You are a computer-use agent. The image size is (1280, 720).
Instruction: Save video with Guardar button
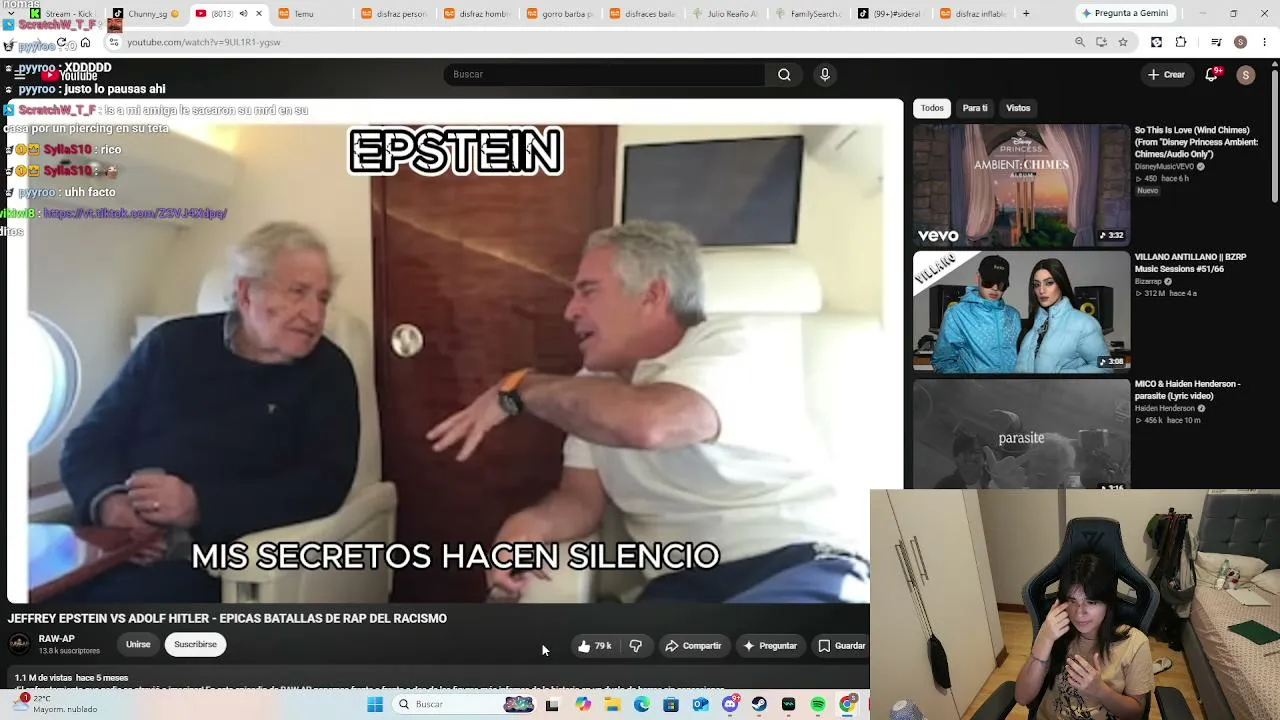pyautogui.click(x=841, y=646)
